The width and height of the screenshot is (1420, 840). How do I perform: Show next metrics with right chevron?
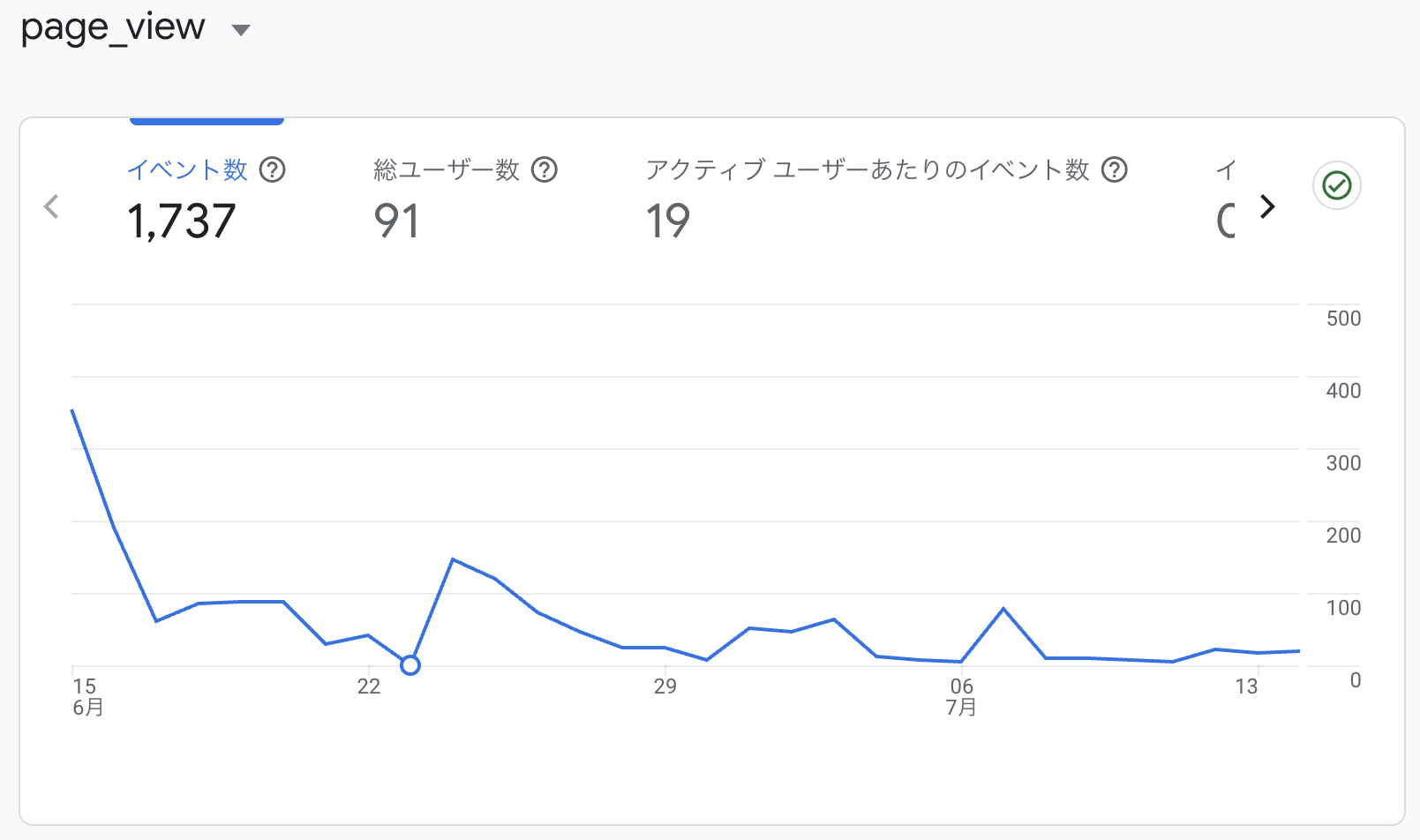click(x=1267, y=206)
